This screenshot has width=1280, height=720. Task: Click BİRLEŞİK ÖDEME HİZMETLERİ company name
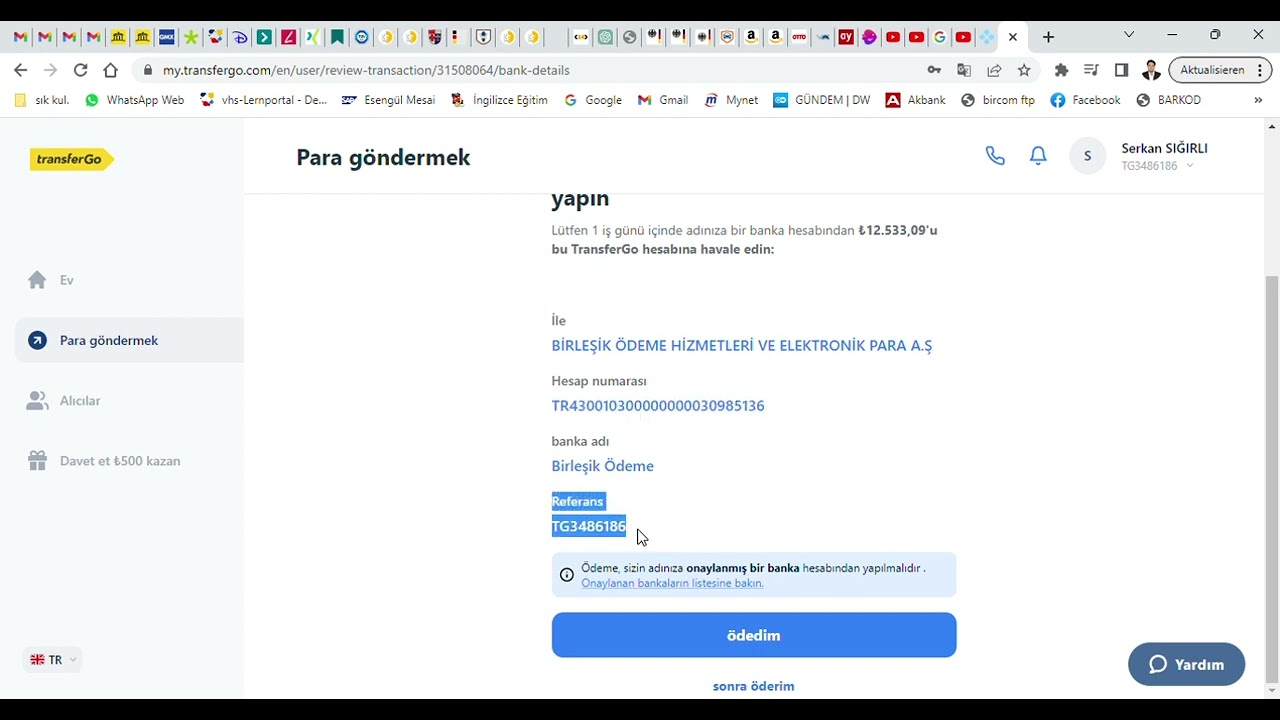[742, 346]
